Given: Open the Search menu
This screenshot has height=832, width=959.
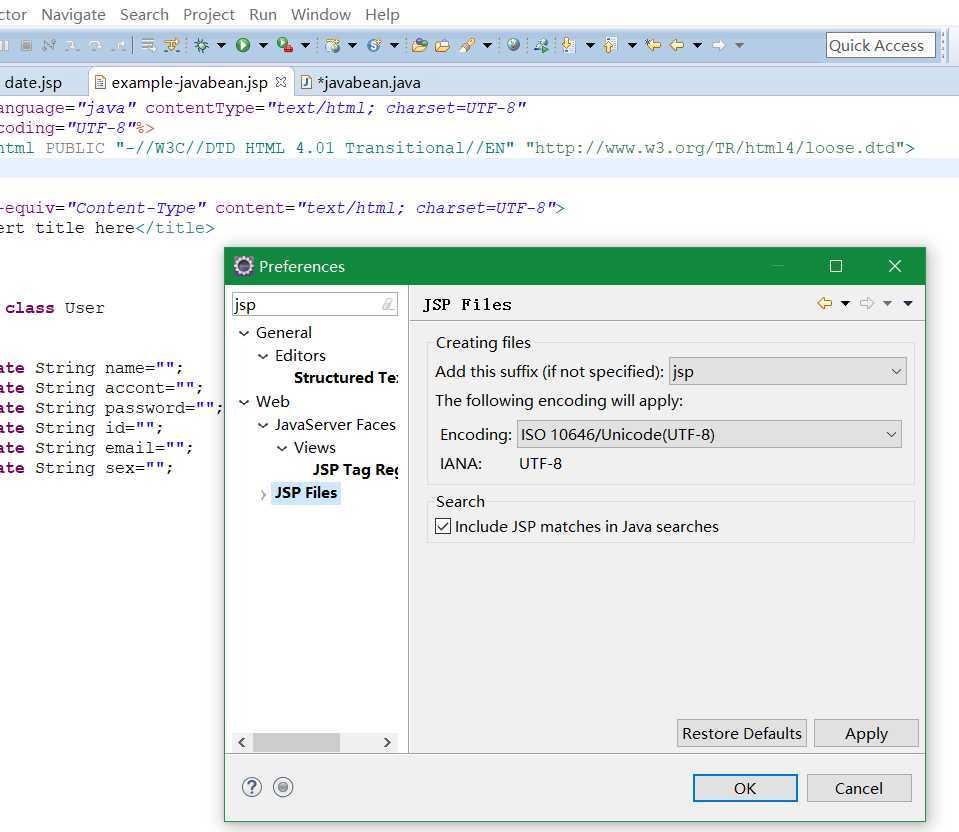Looking at the screenshot, I should [x=144, y=14].
